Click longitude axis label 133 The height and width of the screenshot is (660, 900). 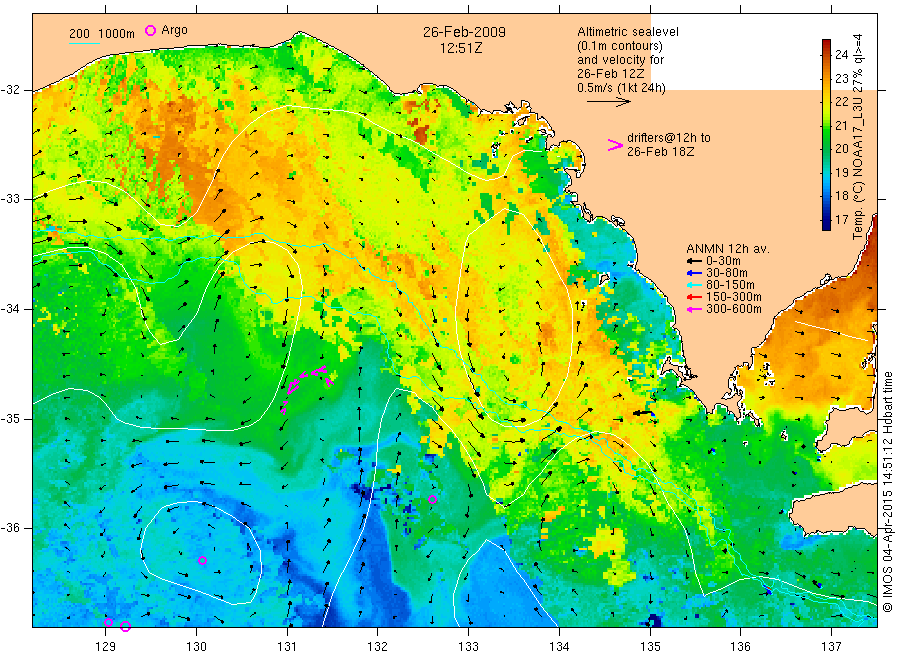(x=468, y=647)
